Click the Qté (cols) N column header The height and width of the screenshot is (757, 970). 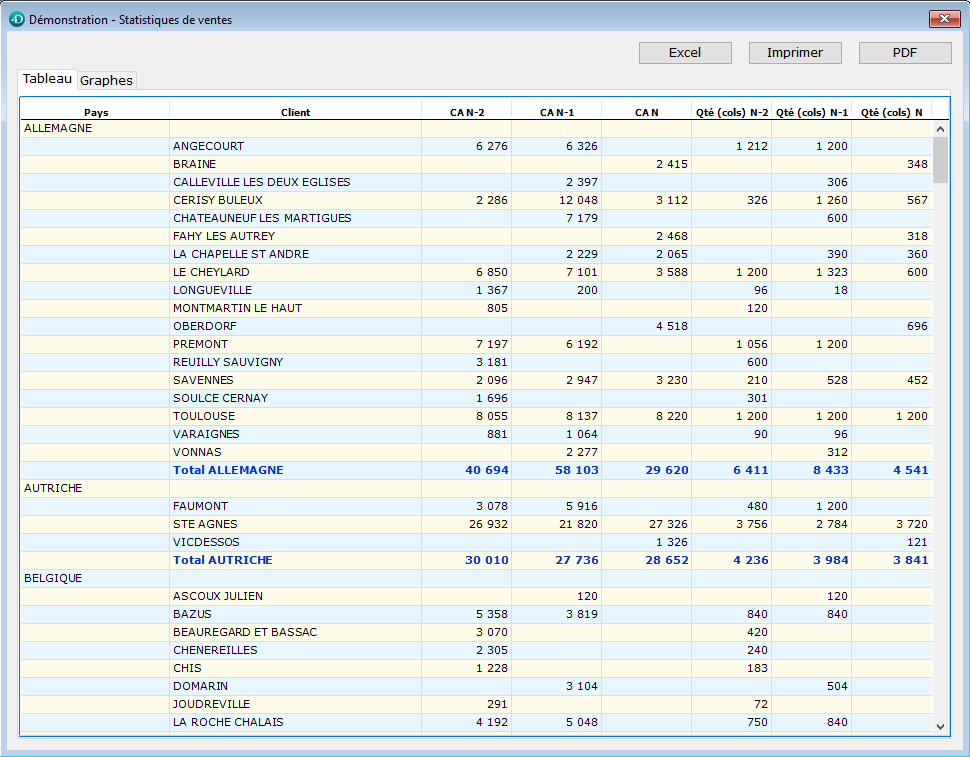tap(891, 112)
